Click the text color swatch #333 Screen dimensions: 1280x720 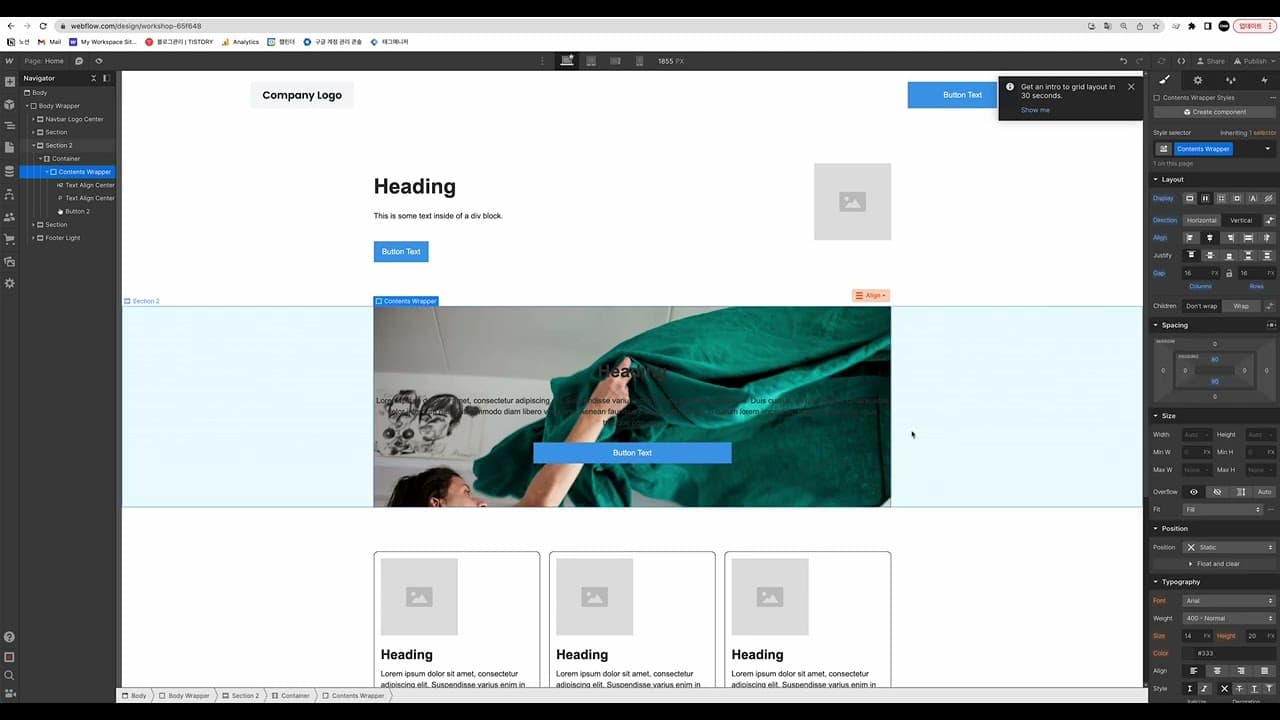[1189, 653]
